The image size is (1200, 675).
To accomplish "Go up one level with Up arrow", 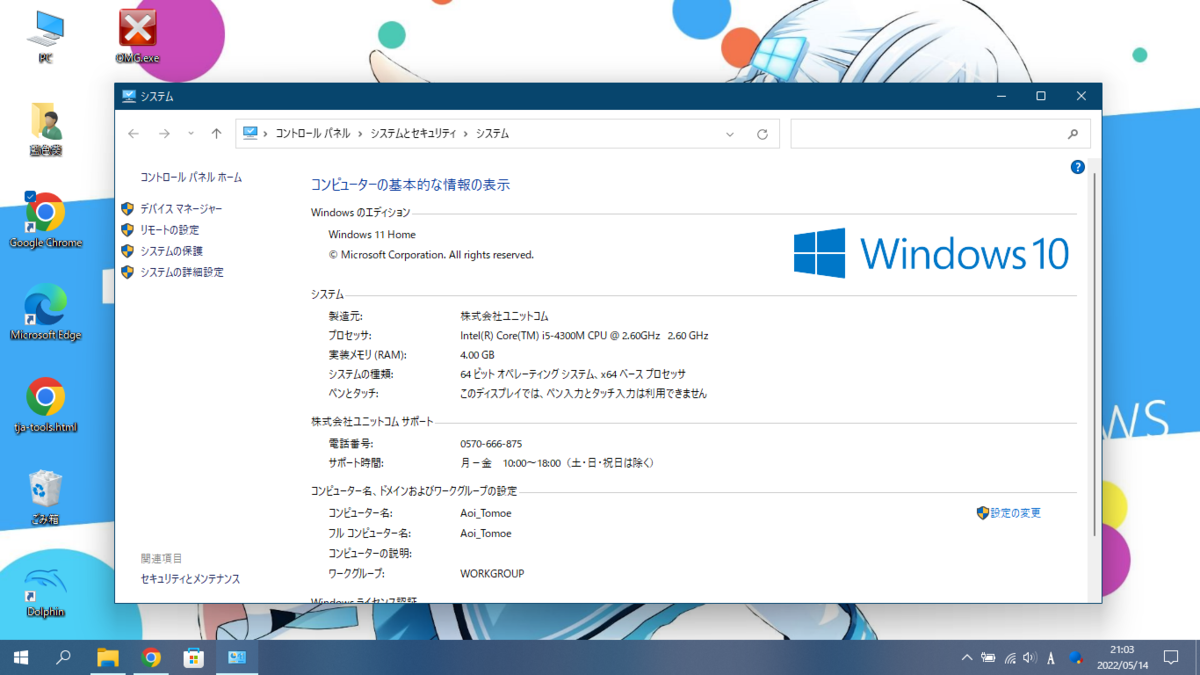I will tap(216, 134).
